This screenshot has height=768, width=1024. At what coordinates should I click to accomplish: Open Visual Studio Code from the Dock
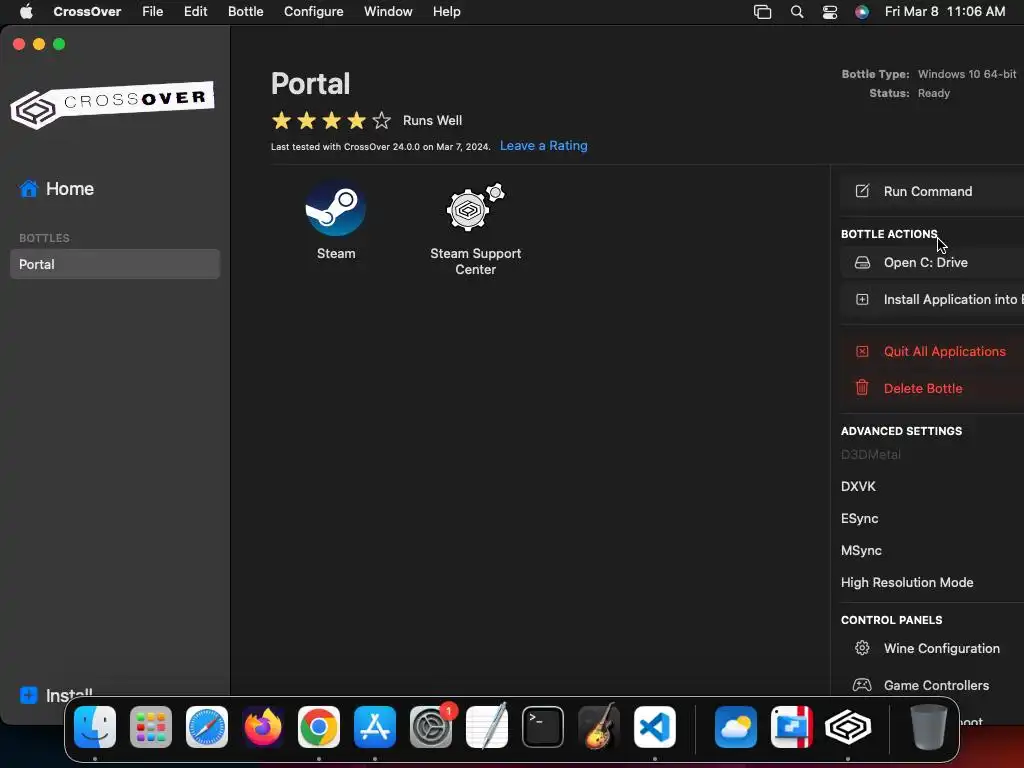coord(655,727)
